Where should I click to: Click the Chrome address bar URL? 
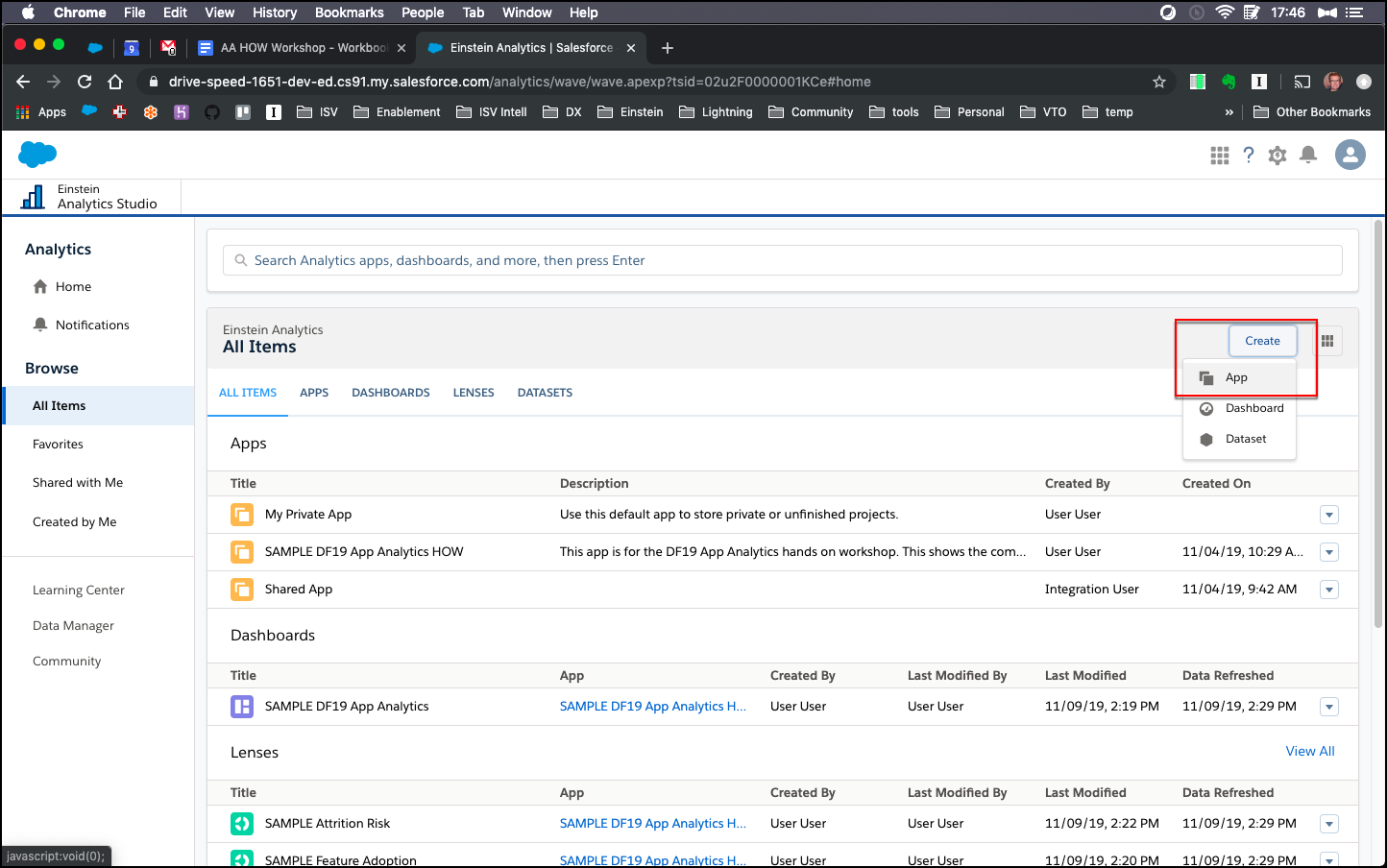[520, 82]
